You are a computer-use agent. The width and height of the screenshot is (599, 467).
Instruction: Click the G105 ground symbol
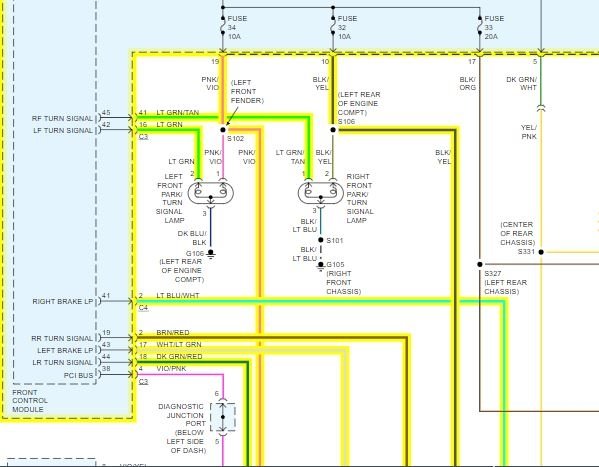click(x=321, y=266)
